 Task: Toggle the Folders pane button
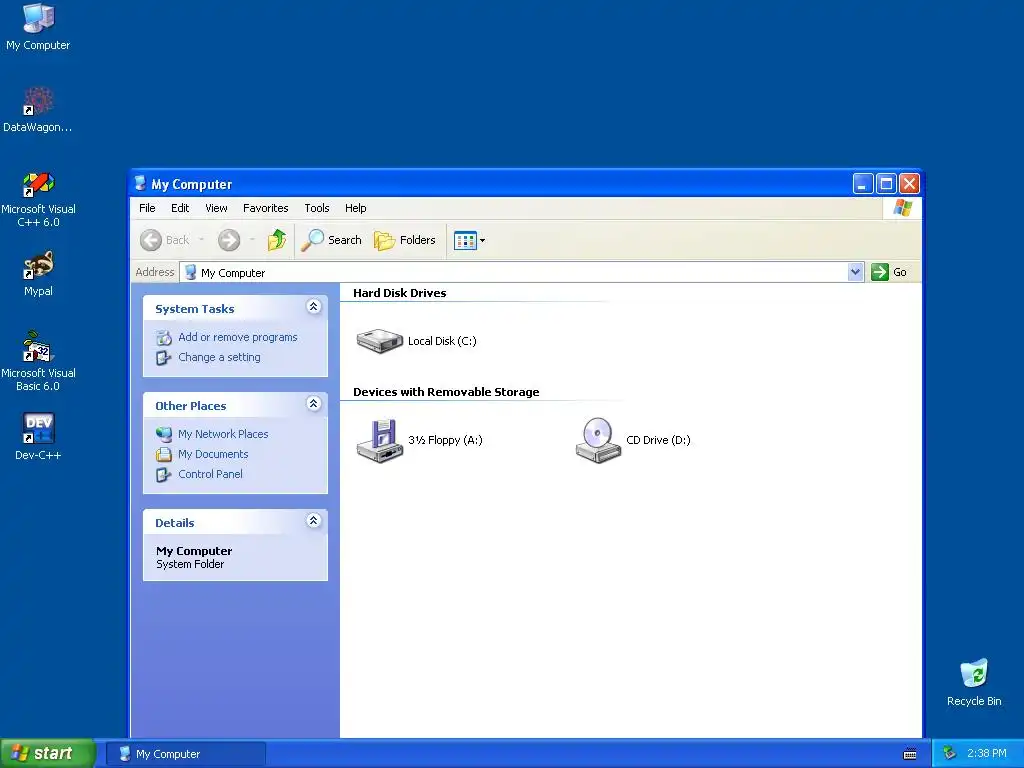pyautogui.click(x=404, y=240)
